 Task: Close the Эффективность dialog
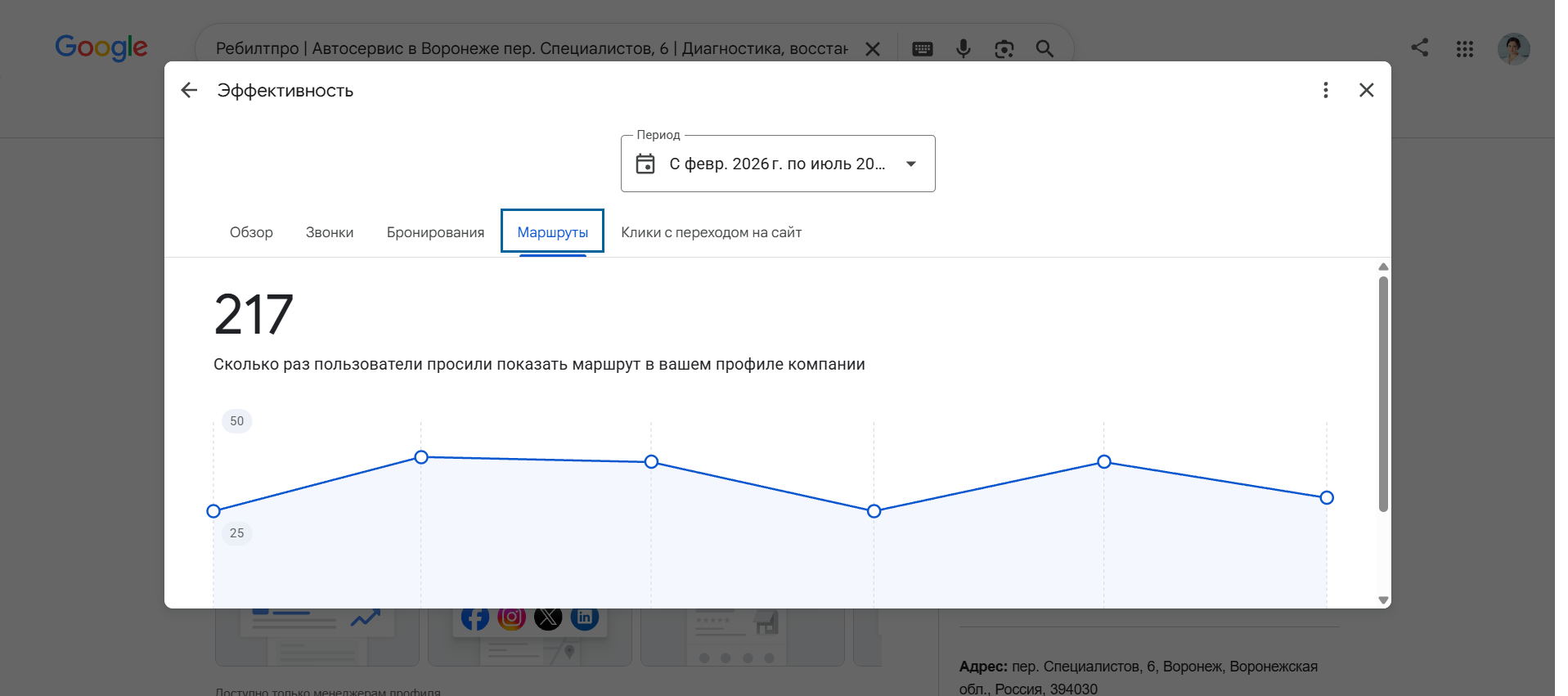tap(1367, 90)
